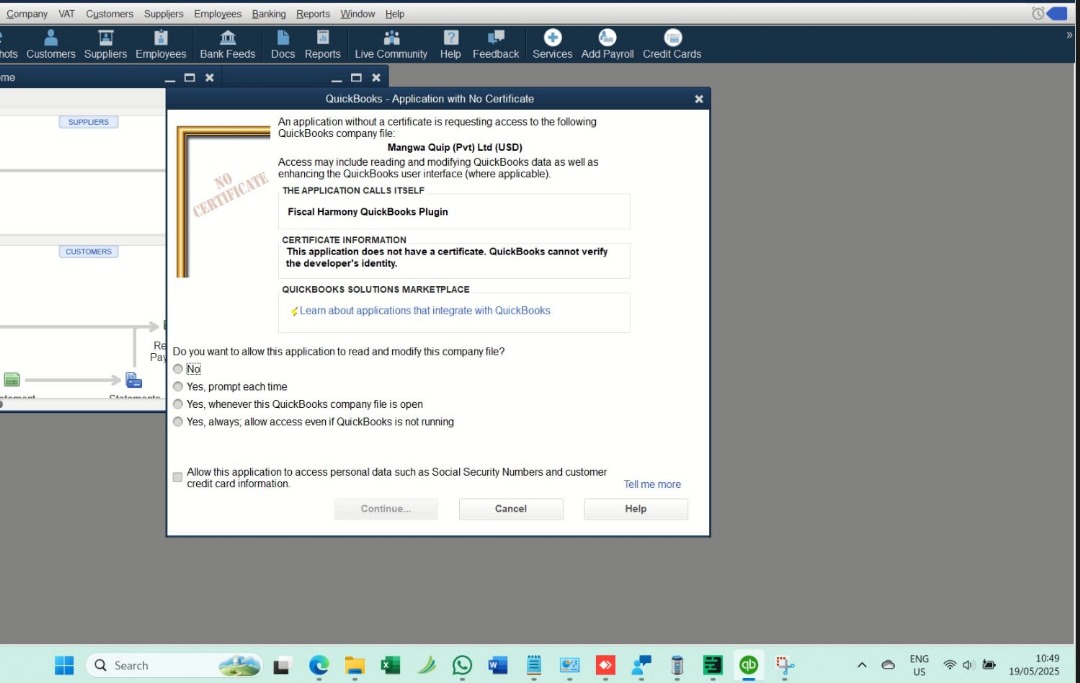The image size is (1080, 683).
Task: Launch Microsoft Edge from taskbar
Action: [318, 665]
